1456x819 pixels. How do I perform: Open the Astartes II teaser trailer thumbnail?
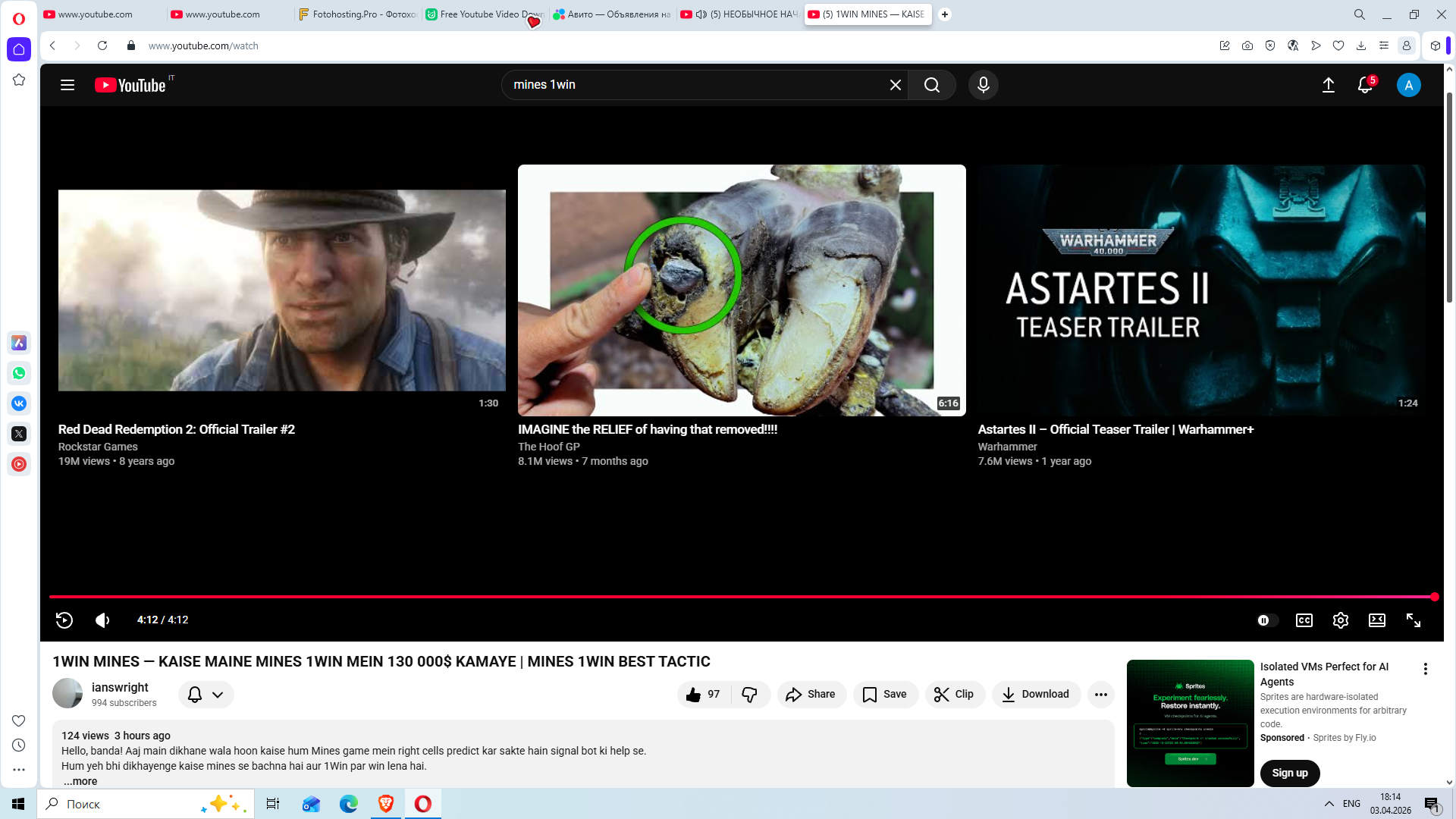coord(1201,290)
